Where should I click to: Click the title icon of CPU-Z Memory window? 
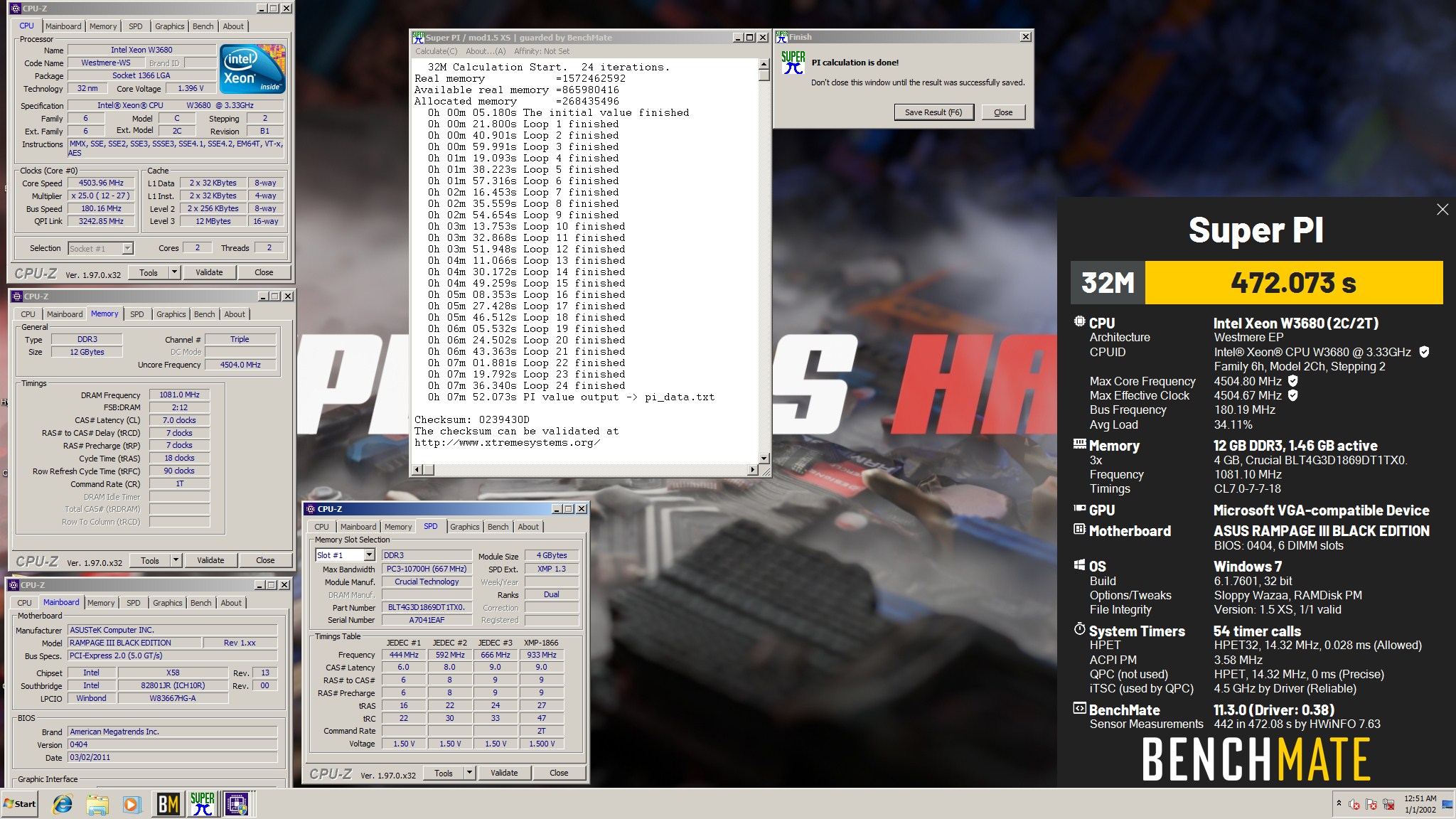(x=17, y=296)
